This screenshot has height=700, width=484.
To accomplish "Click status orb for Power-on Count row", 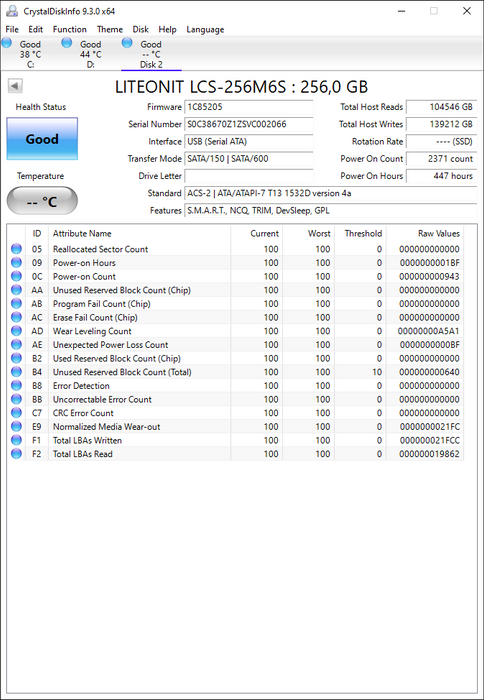I will [x=17, y=276].
